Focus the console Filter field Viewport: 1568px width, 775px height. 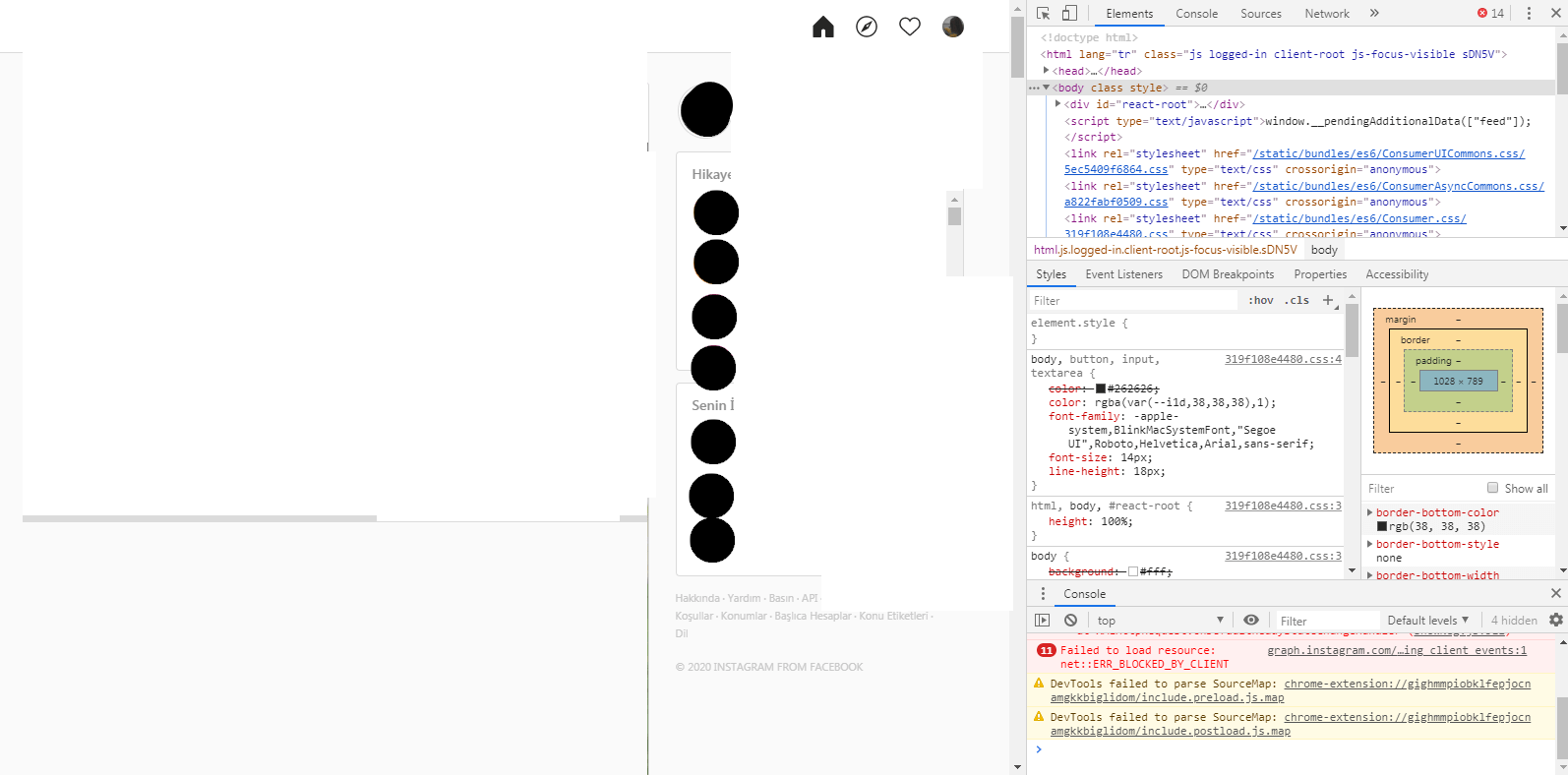coord(1327,621)
